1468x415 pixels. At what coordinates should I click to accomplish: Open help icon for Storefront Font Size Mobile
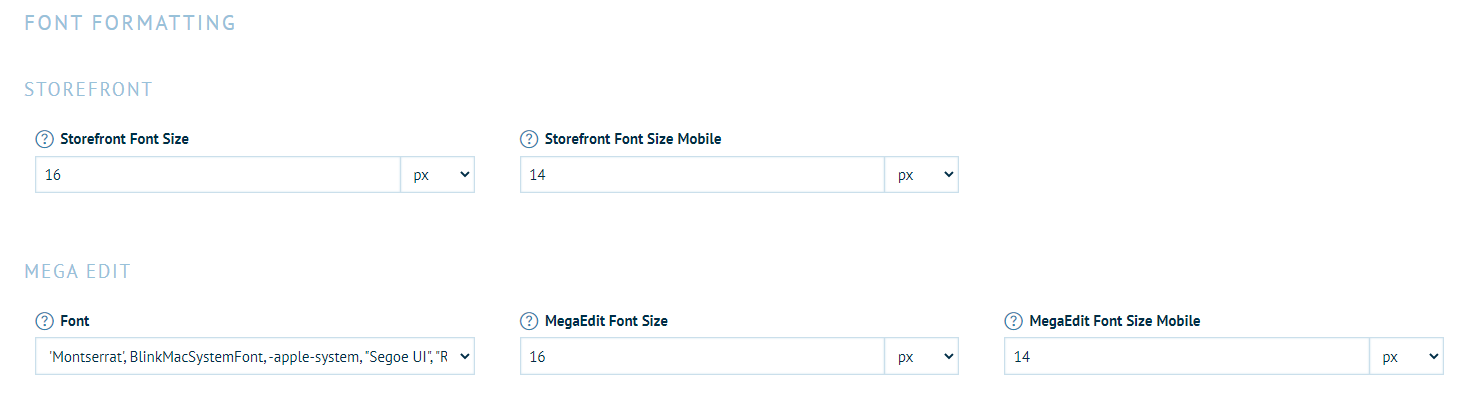point(529,139)
